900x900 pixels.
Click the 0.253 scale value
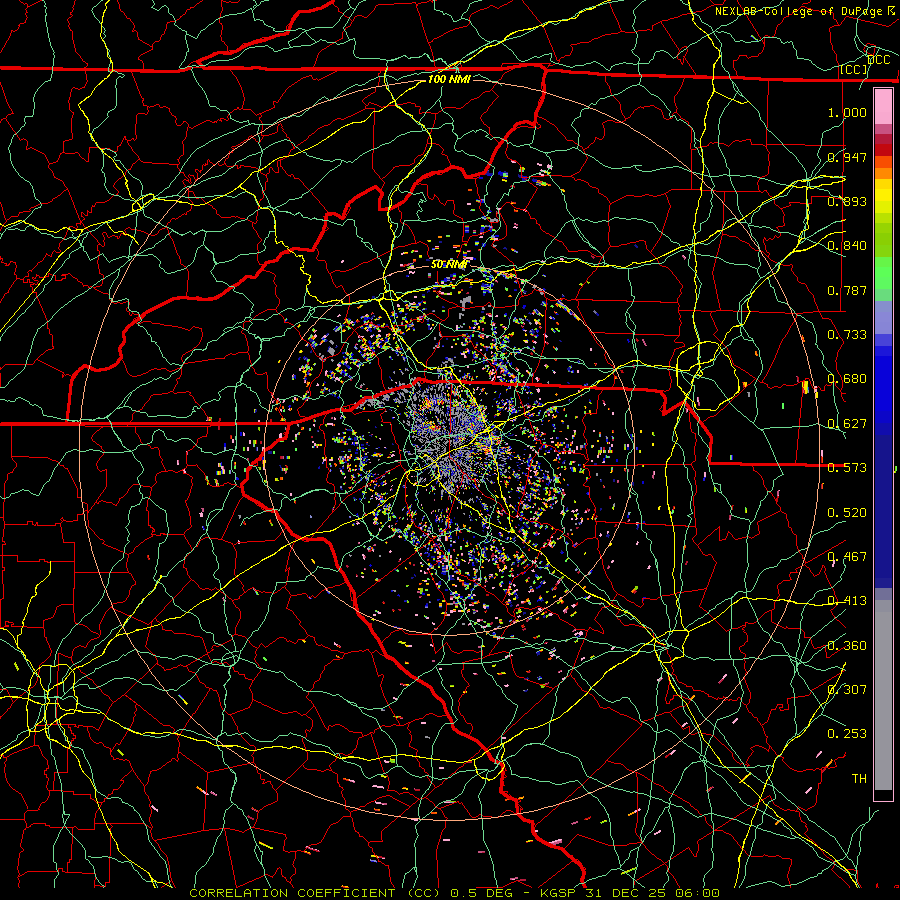pyautogui.click(x=847, y=734)
